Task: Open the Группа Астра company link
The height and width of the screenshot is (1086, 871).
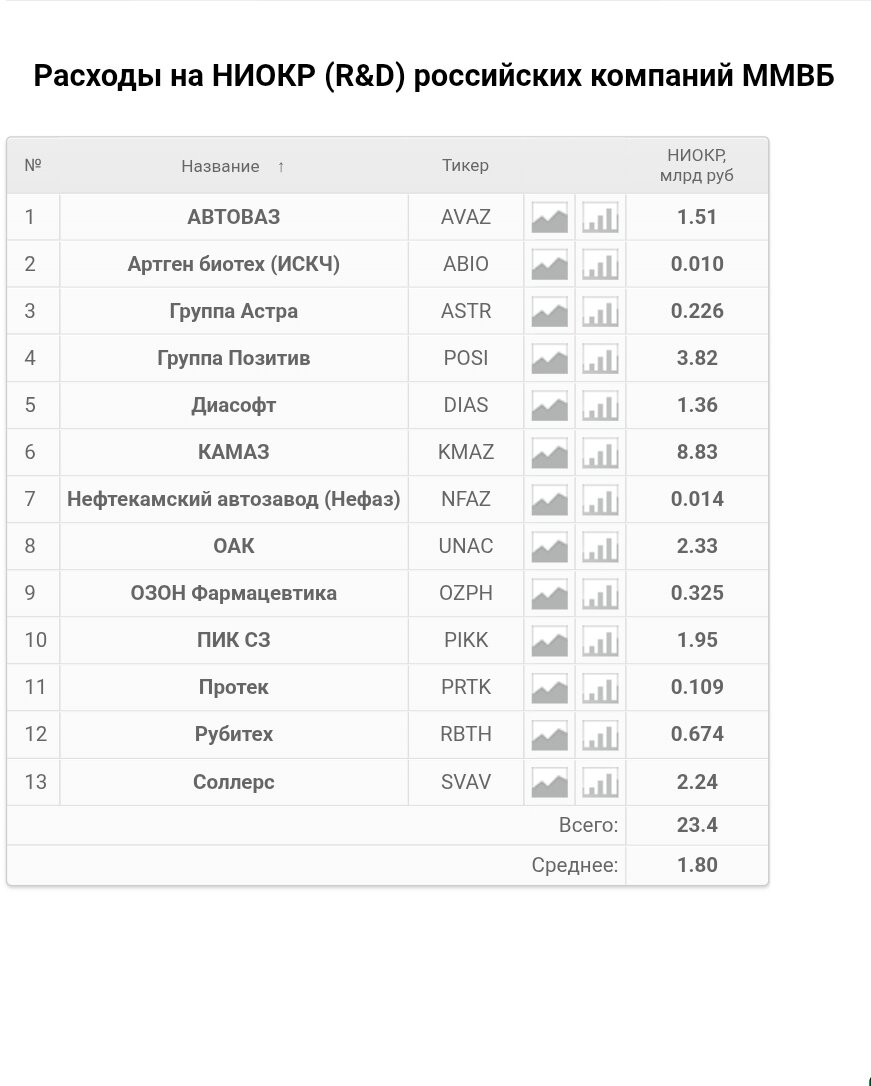Action: (234, 311)
